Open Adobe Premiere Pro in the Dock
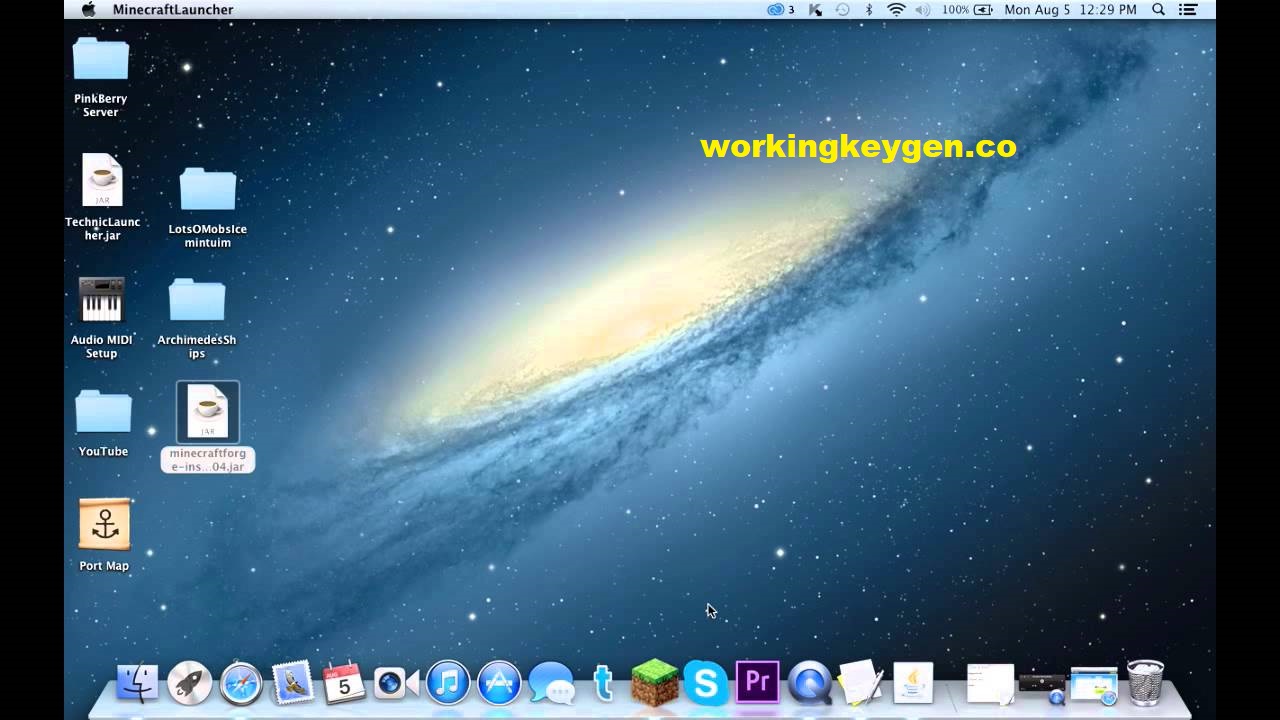Viewport: 1280px width, 720px height. click(757, 685)
